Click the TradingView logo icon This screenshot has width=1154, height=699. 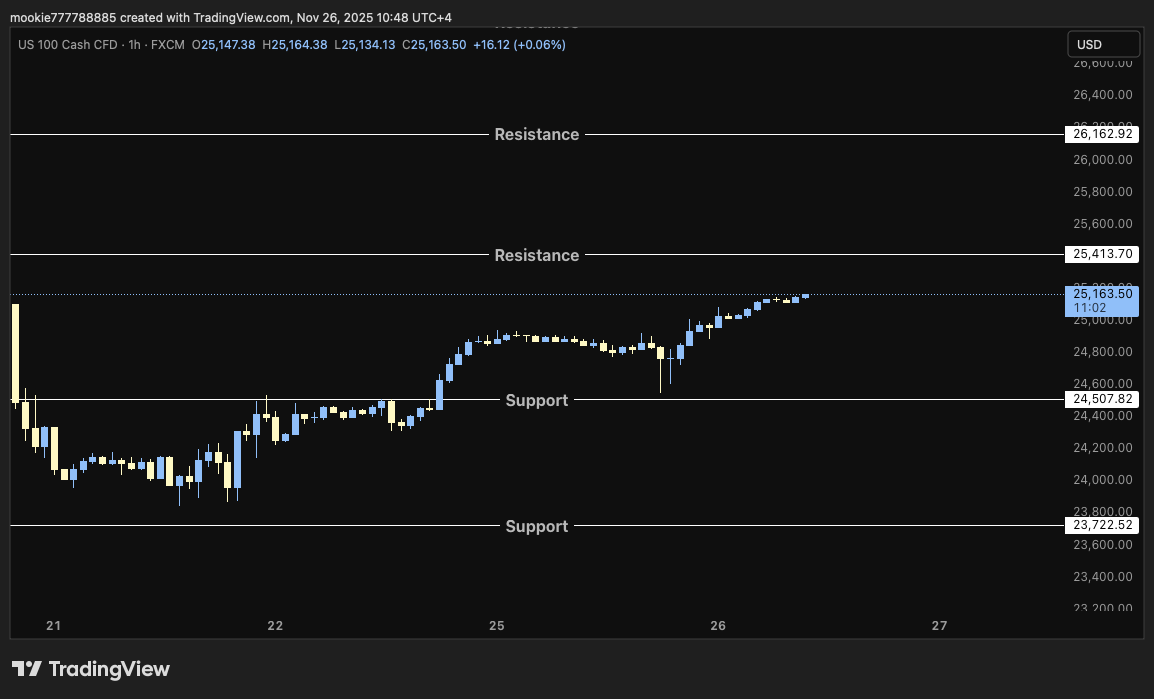click(x=26, y=669)
